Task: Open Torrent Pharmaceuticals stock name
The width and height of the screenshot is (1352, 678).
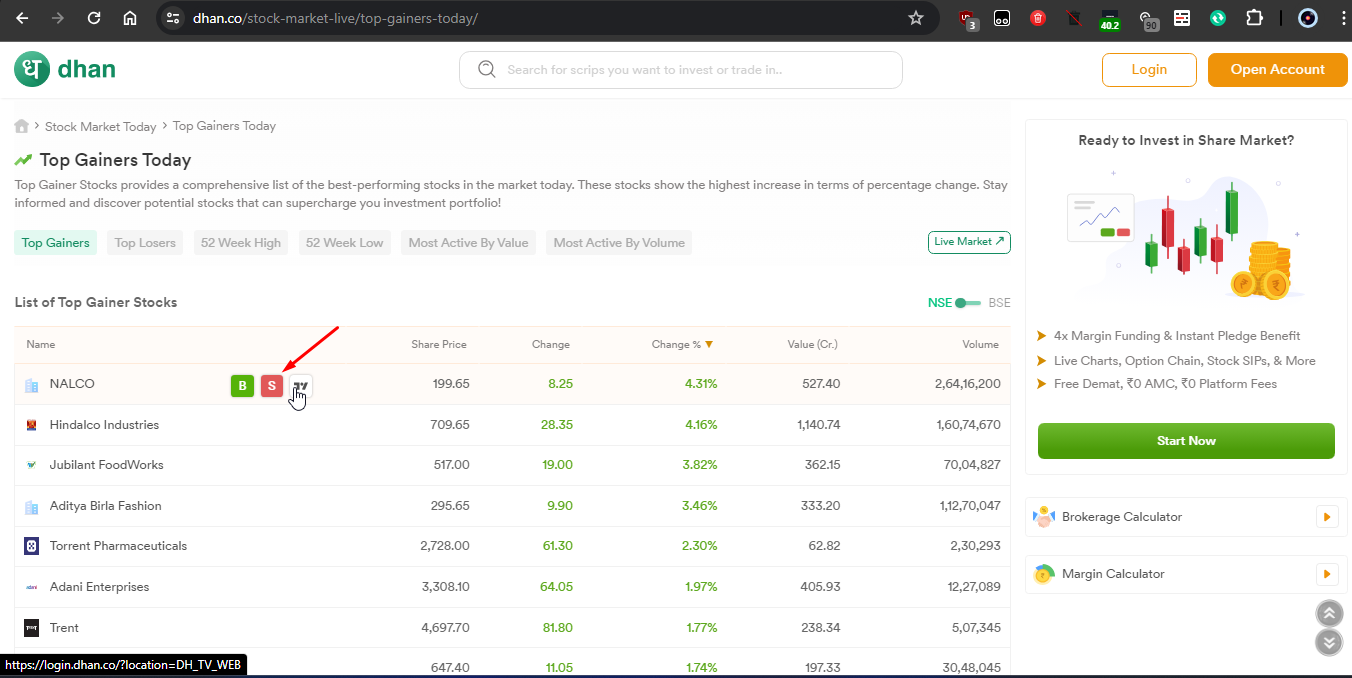Action: 118,546
